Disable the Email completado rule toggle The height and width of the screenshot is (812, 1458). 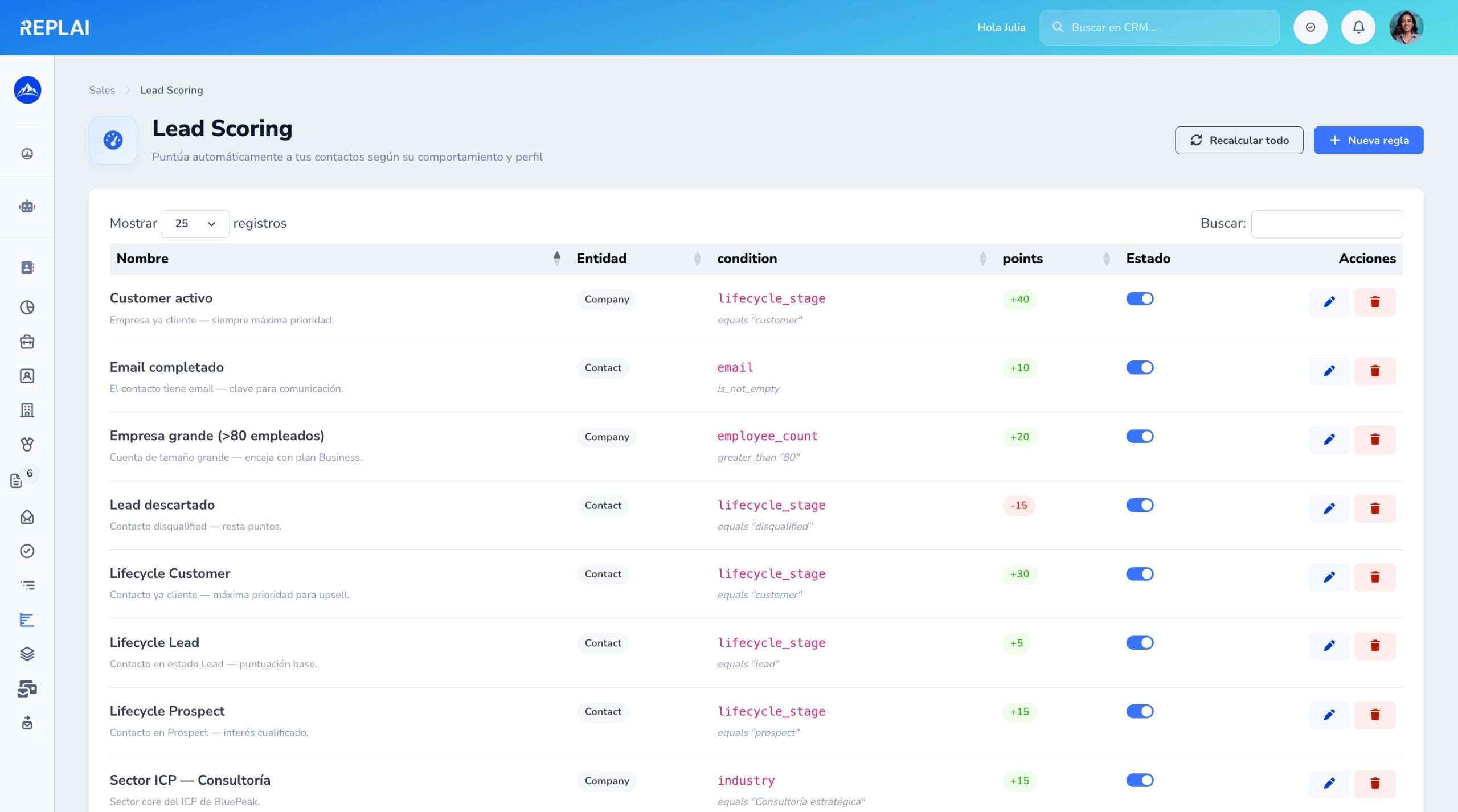(x=1140, y=367)
